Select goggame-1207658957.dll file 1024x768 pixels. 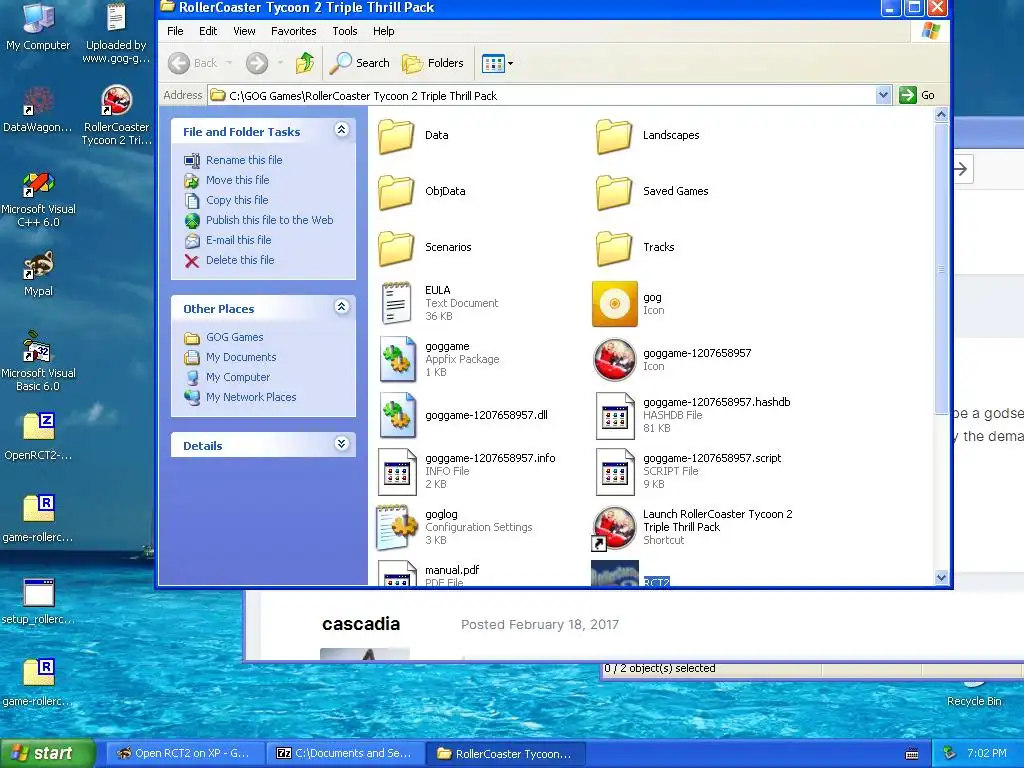click(x=463, y=415)
